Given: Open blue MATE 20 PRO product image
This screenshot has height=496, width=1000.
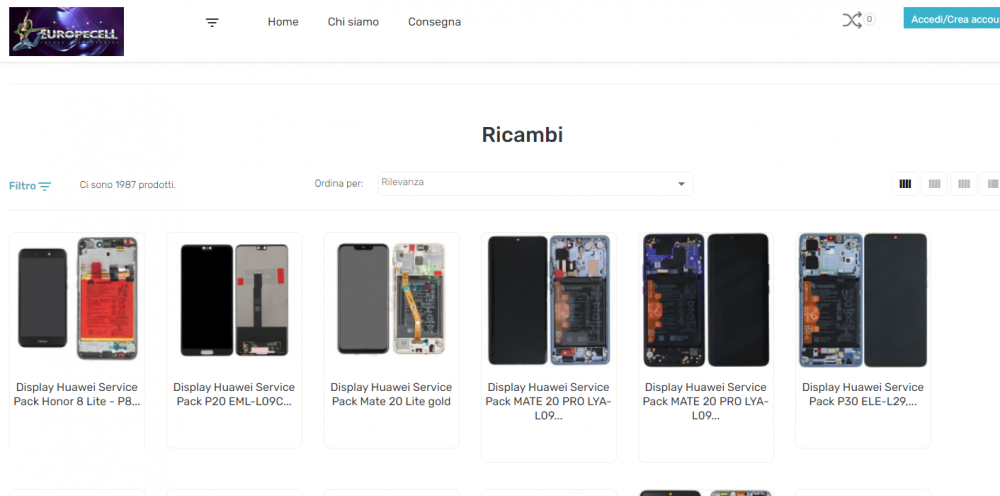Looking at the screenshot, I should tap(549, 300).
